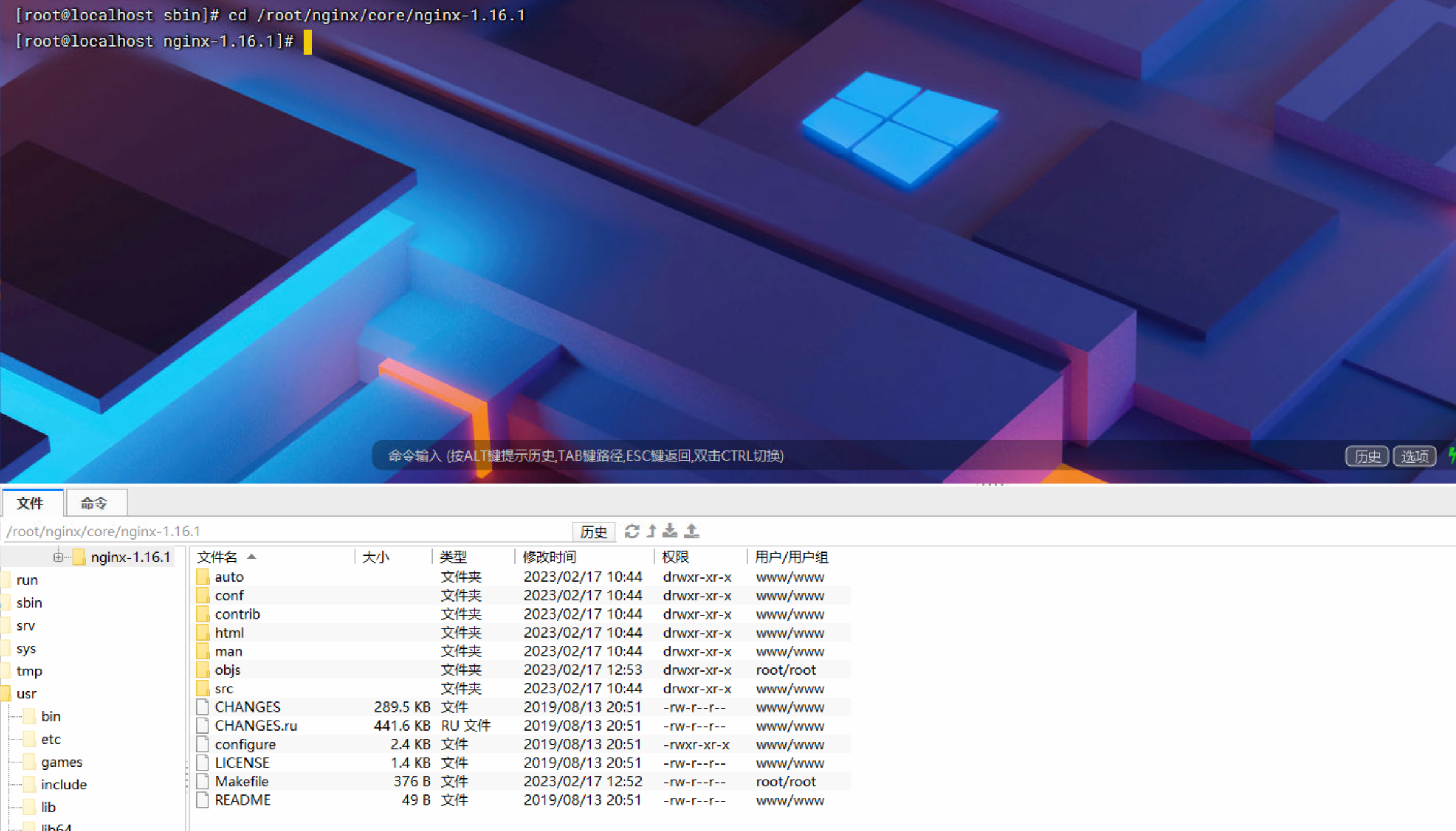Toggle the 历史 view in the file toolbar
The width and height of the screenshot is (1456, 831).
click(593, 531)
